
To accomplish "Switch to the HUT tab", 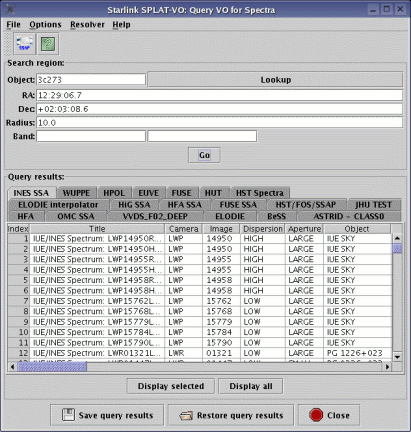I will 213,193.
